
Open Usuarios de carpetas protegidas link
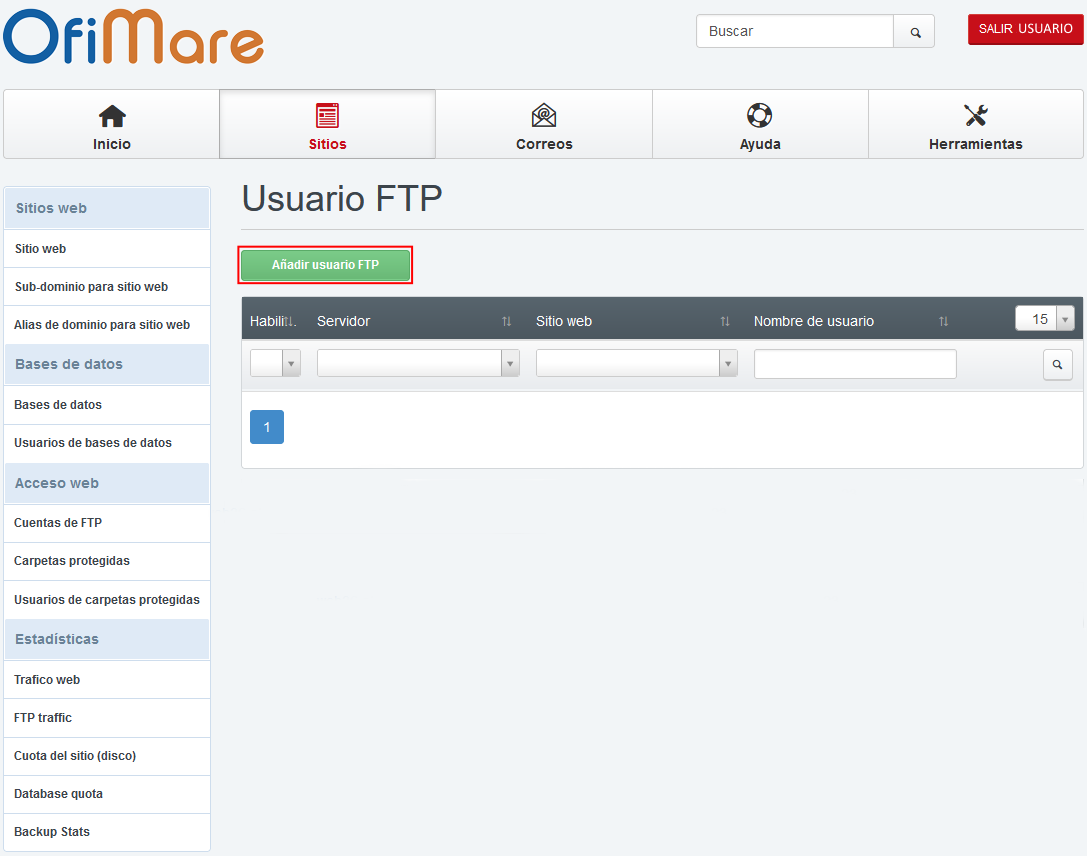(107, 600)
